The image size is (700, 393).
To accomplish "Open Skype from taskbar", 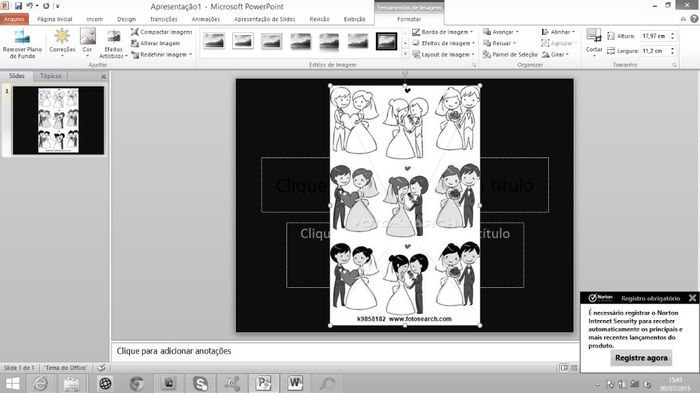I will pyautogui.click(x=200, y=384).
